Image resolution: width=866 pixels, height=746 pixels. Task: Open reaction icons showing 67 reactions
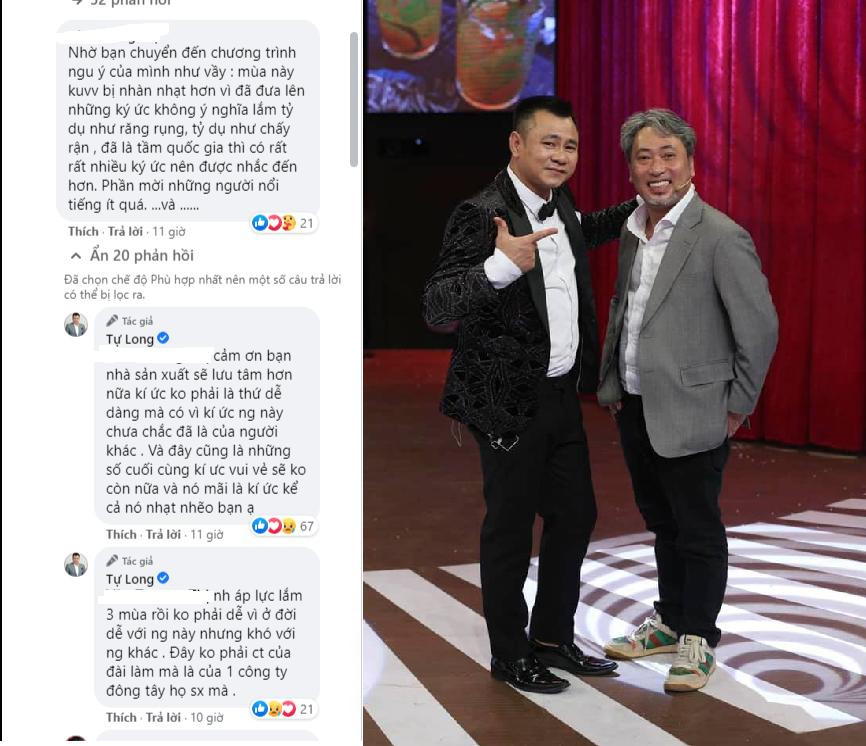[x=274, y=526]
